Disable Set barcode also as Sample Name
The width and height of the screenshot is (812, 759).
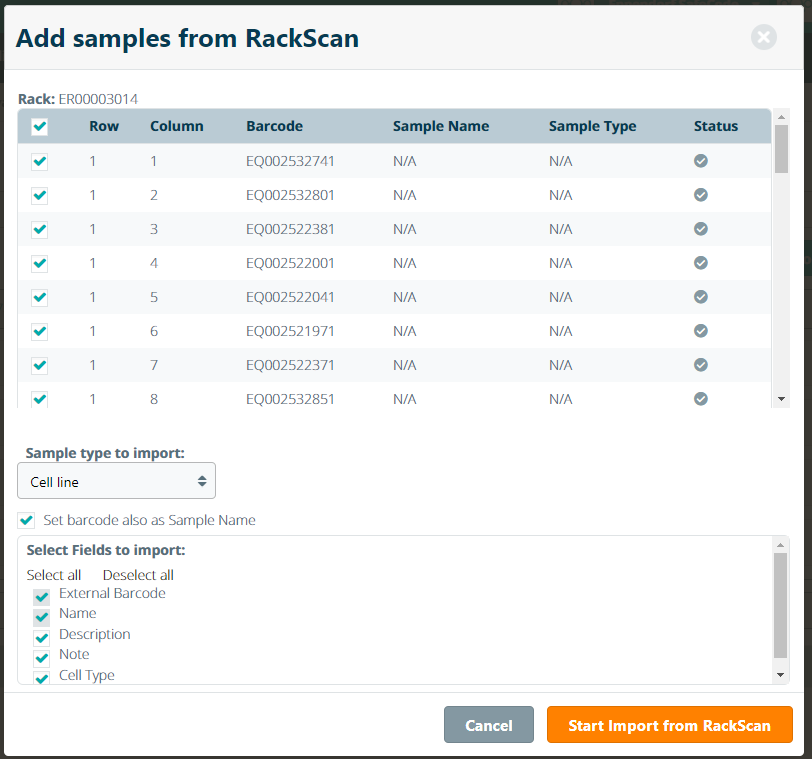(27, 521)
